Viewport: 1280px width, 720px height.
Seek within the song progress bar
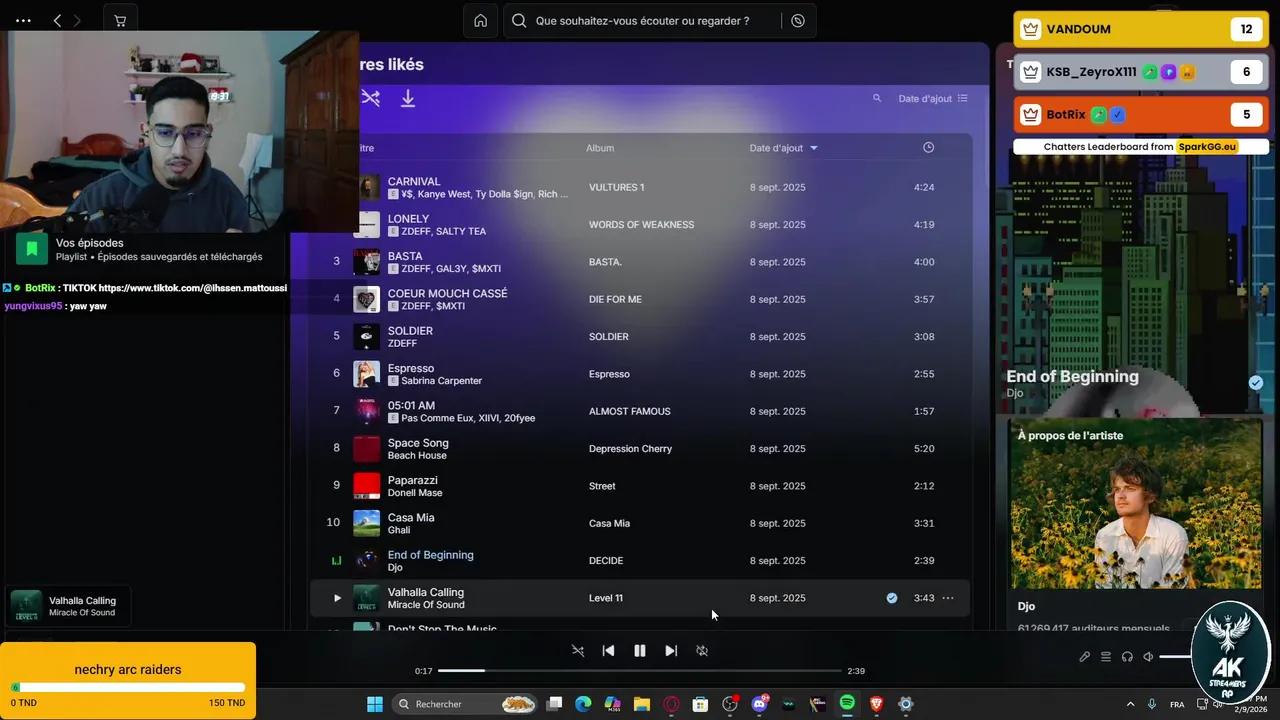click(639, 671)
